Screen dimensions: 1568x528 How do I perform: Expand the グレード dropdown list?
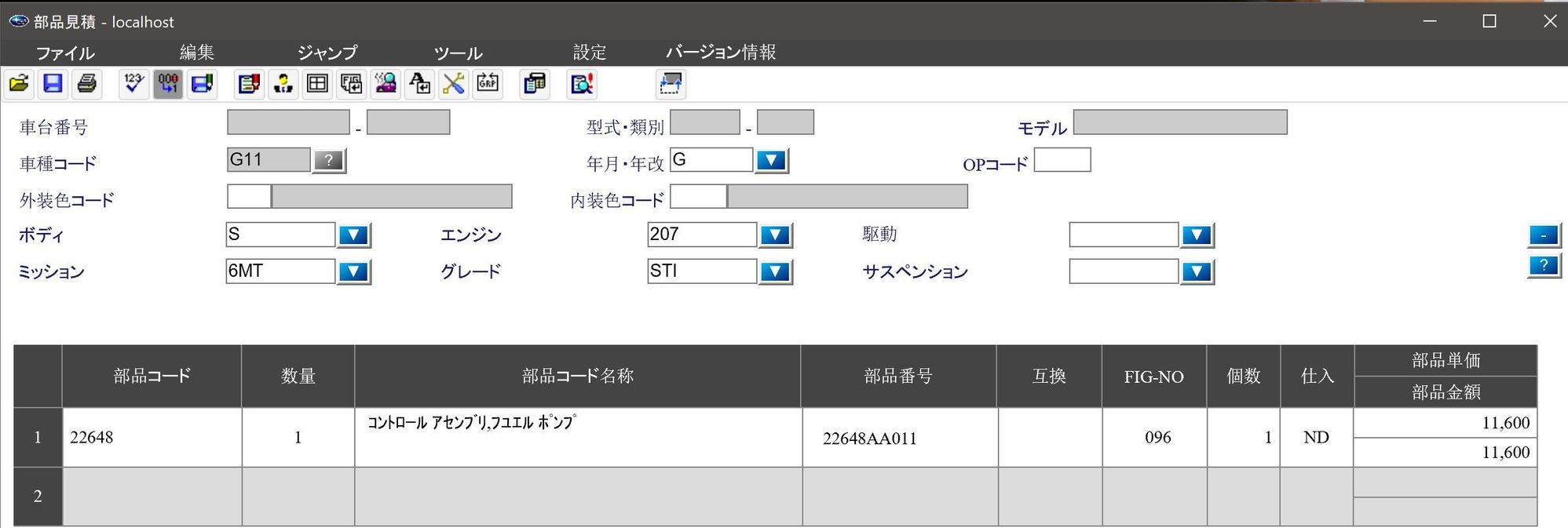775,271
